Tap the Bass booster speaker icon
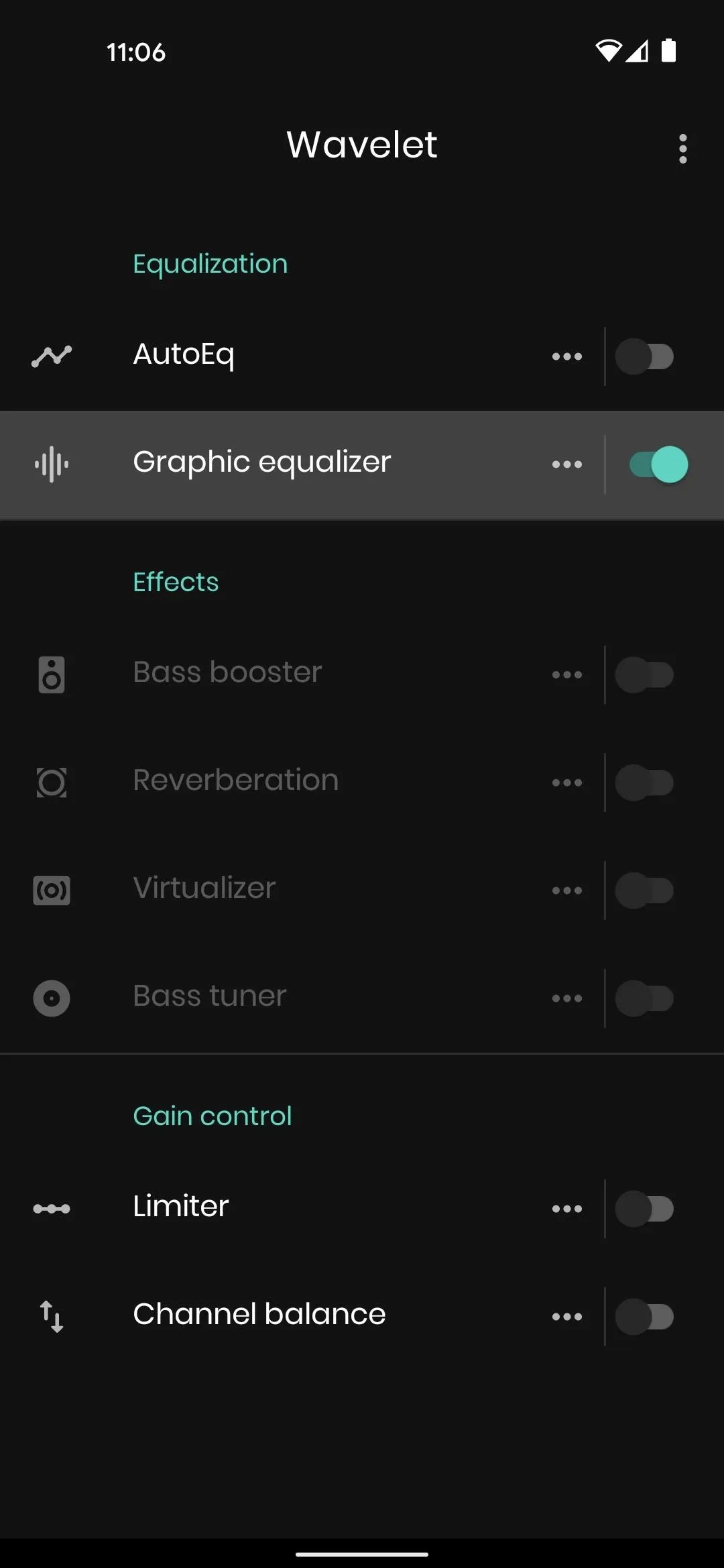This screenshot has width=724, height=1568. pyautogui.click(x=52, y=674)
